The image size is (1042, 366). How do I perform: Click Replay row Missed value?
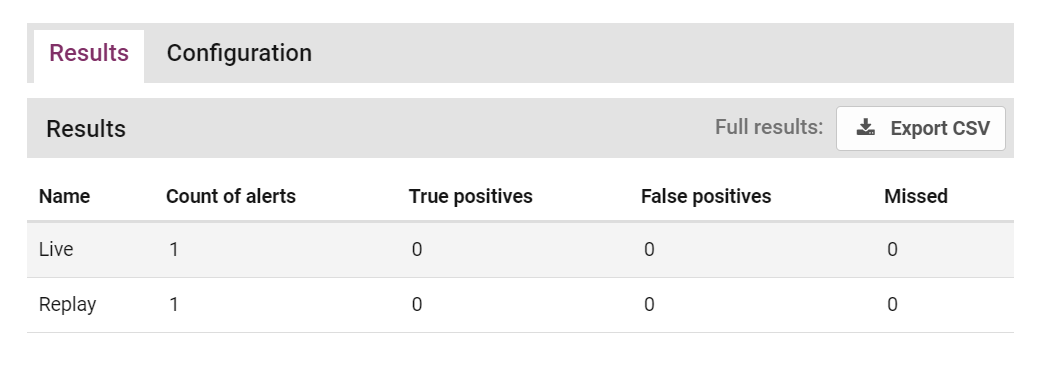[x=892, y=305]
